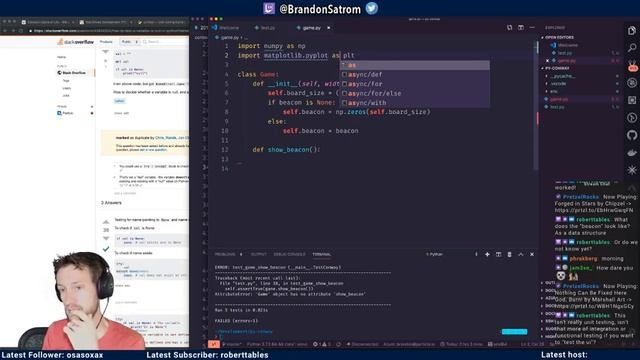640x360 pixels.
Task: Click the 'class Game:' line in the editor
Action: [x=258, y=74]
